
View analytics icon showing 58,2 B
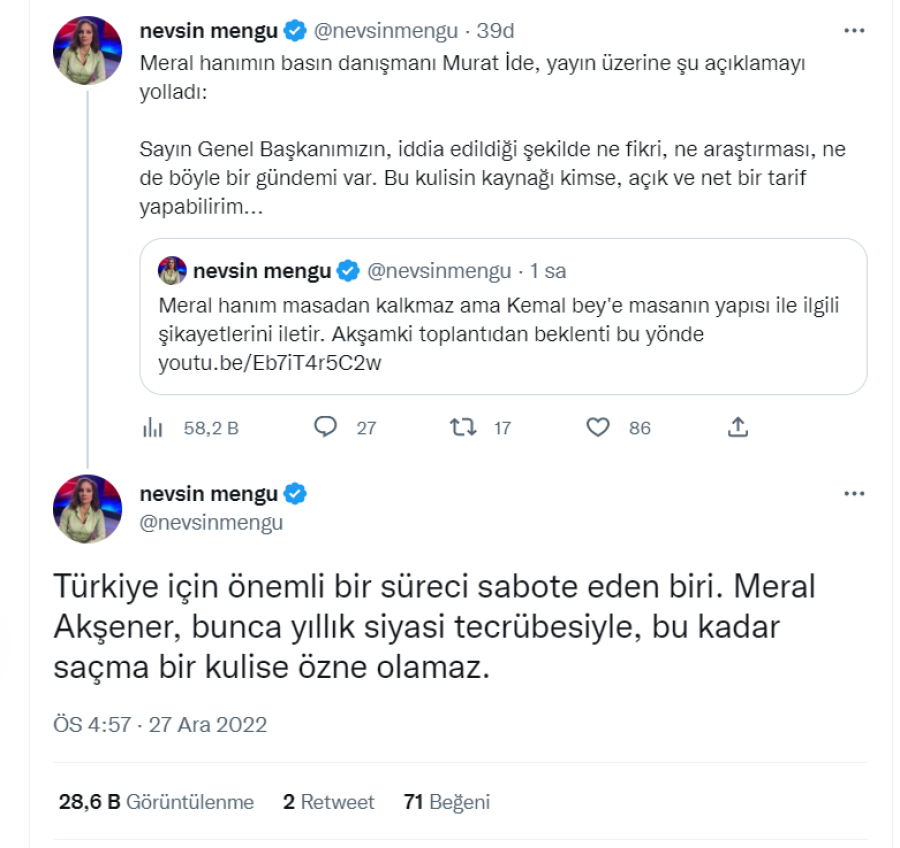[153, 428]
